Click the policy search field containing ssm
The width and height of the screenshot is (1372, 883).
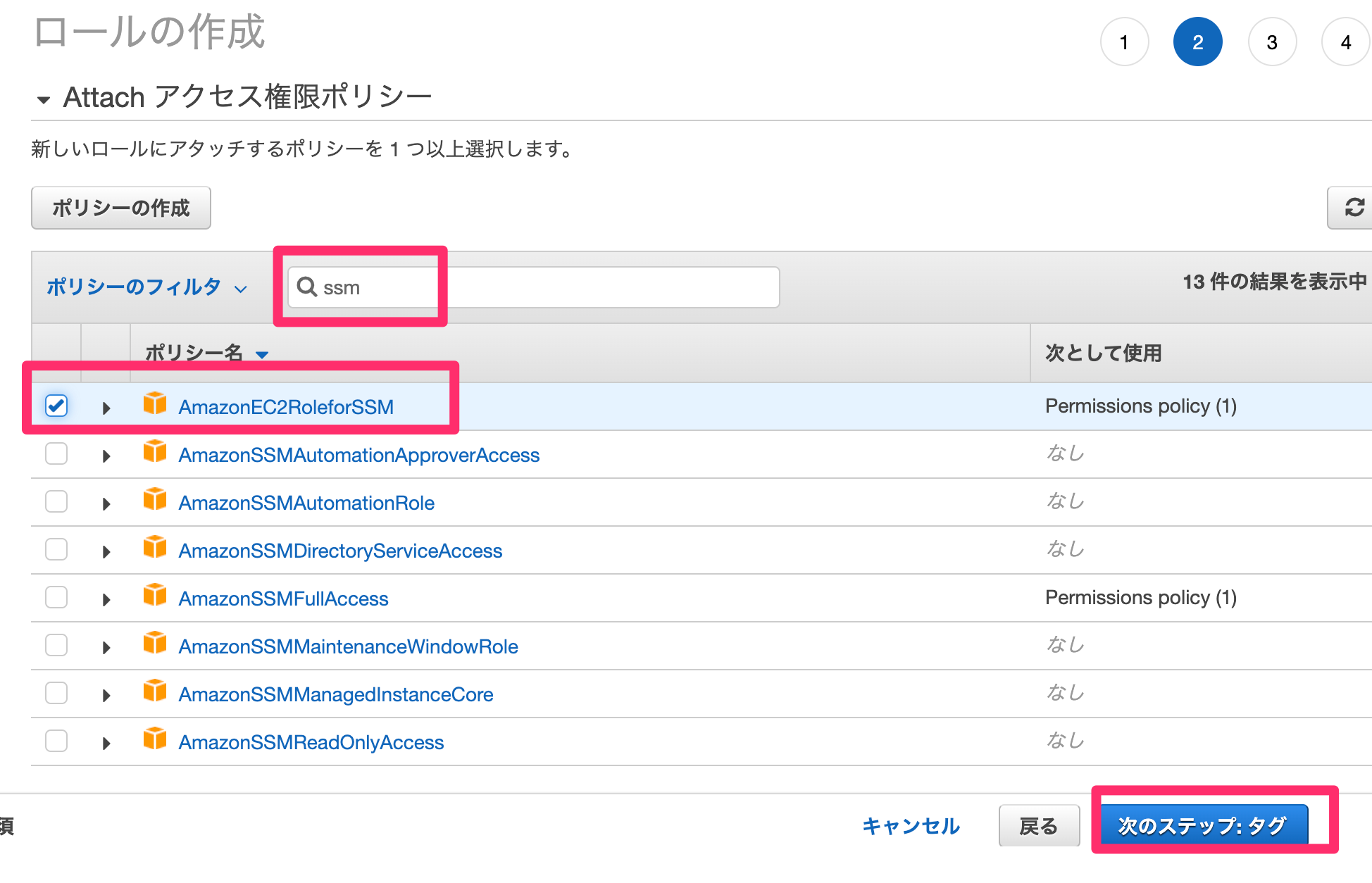tap(533, 287)
